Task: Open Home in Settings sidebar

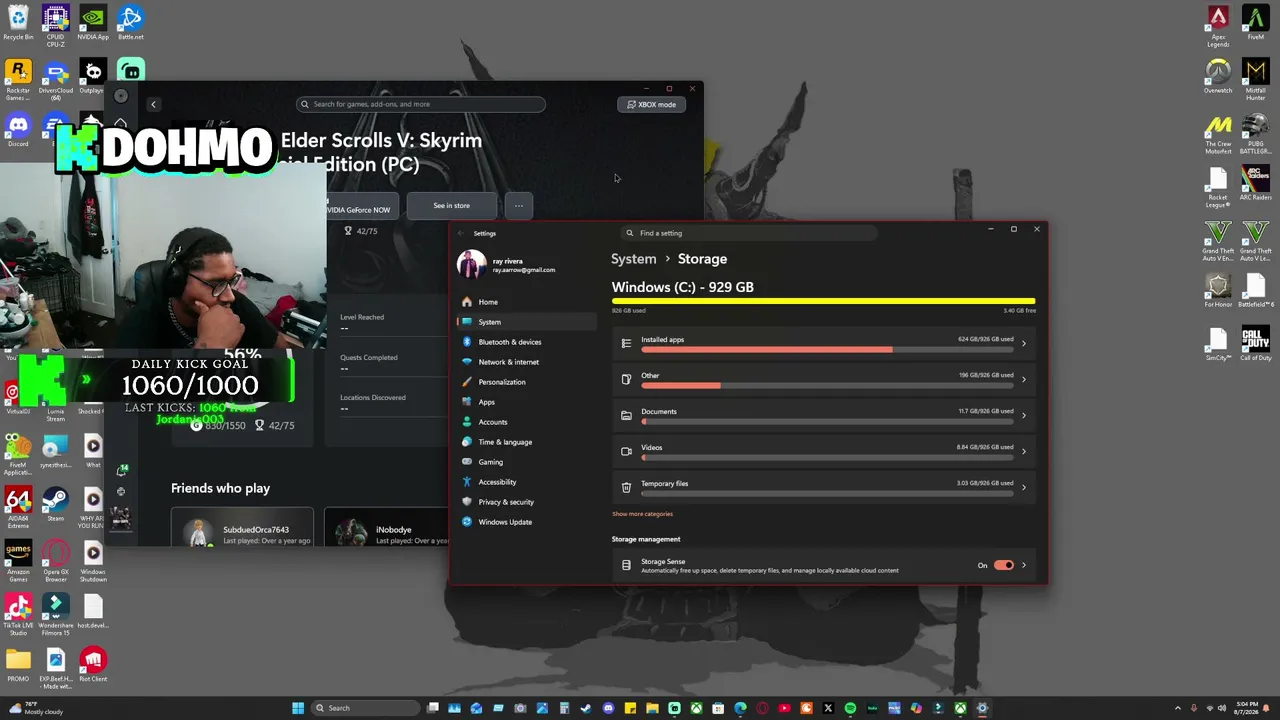Action: [x=526, y=302]
